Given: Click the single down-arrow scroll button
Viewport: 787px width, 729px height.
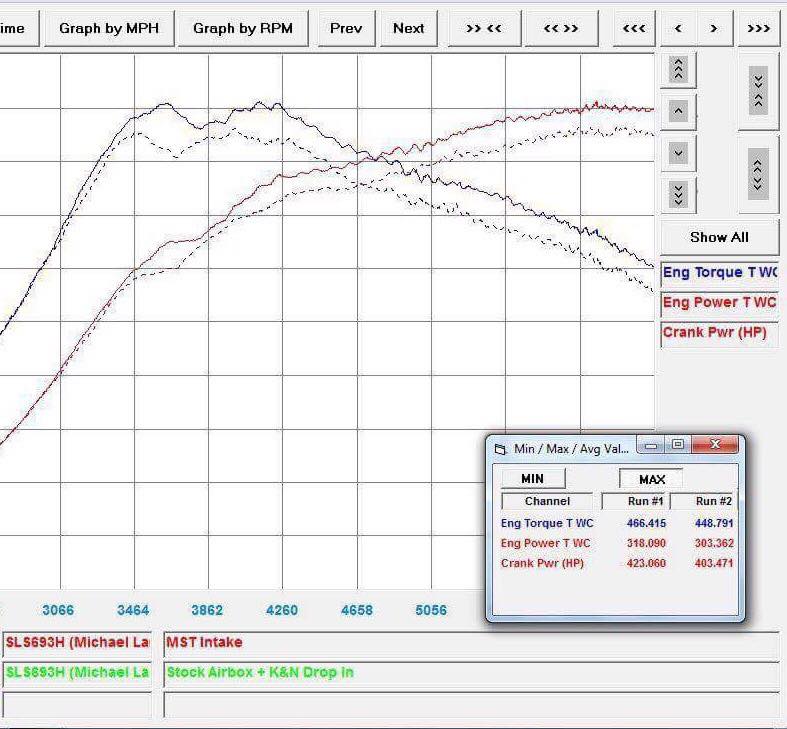Looking at the screenshot, I should [678, 153].
